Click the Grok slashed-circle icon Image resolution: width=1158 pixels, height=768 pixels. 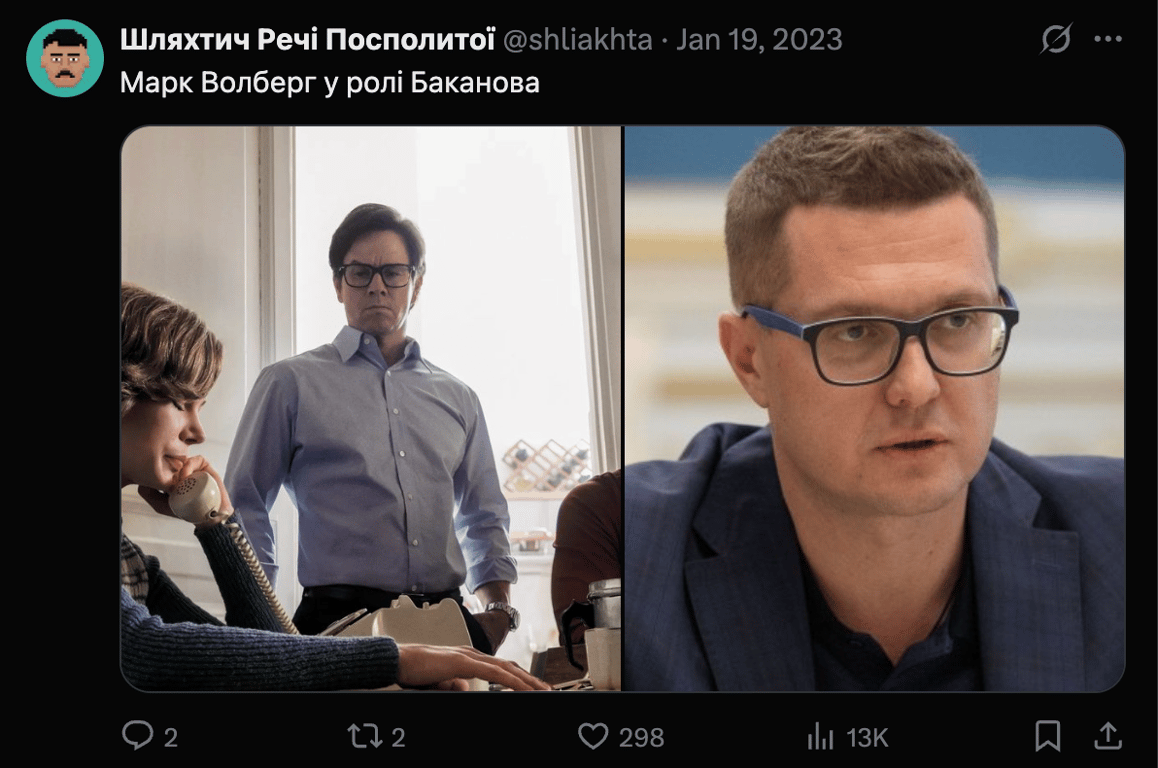tap(1055, 38)
